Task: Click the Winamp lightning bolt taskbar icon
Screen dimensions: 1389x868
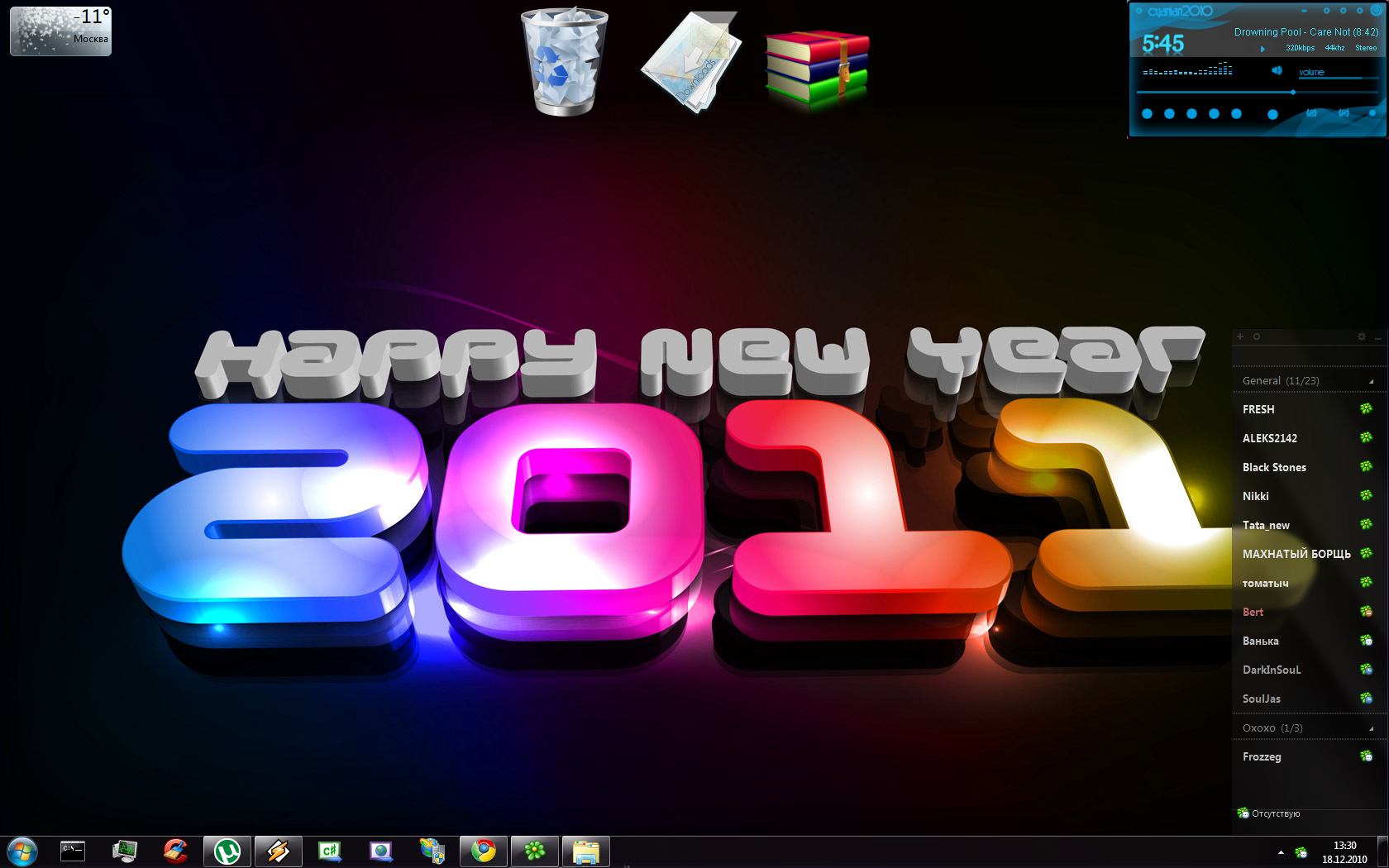Action: (x=279, y=851)
